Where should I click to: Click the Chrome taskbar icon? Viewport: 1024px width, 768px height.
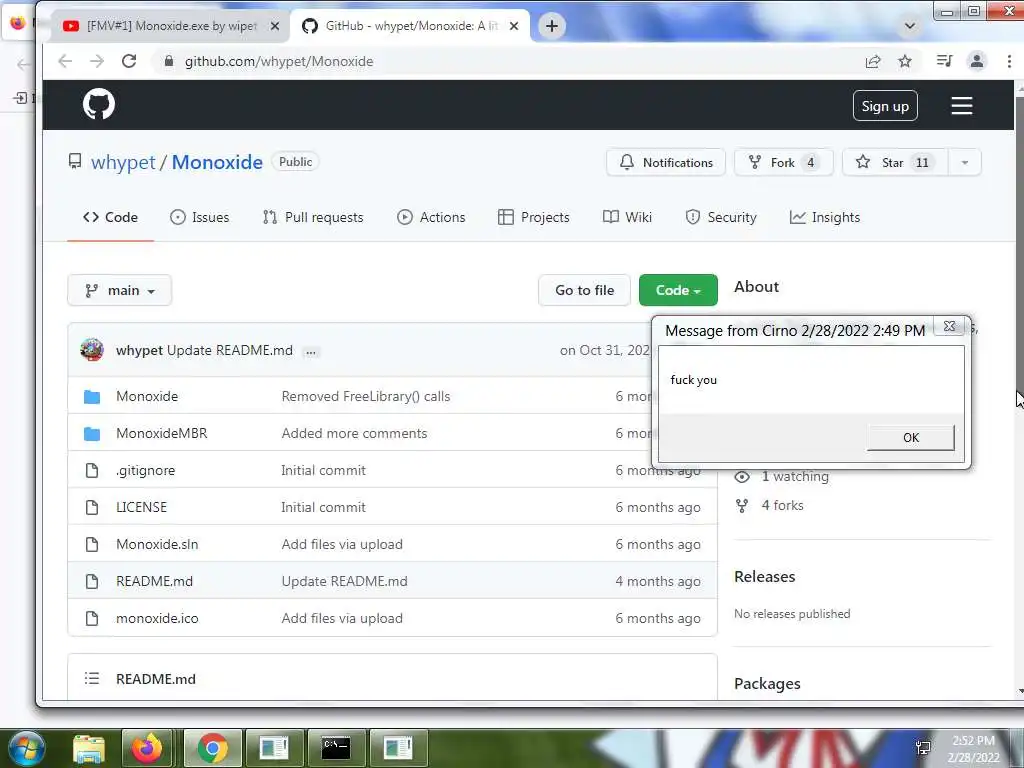pyautogui.click(x=212, y=748)
